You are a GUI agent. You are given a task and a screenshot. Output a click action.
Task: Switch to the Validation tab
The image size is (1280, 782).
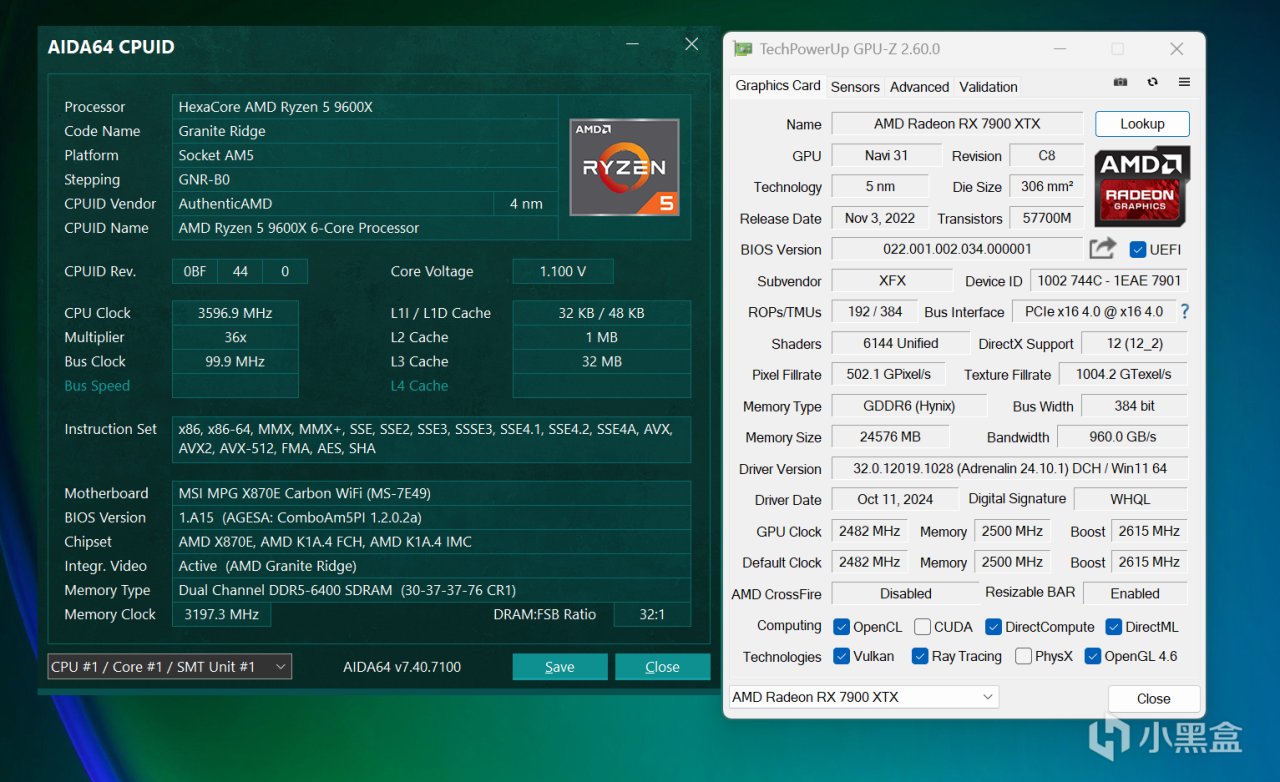click(988, 87)
